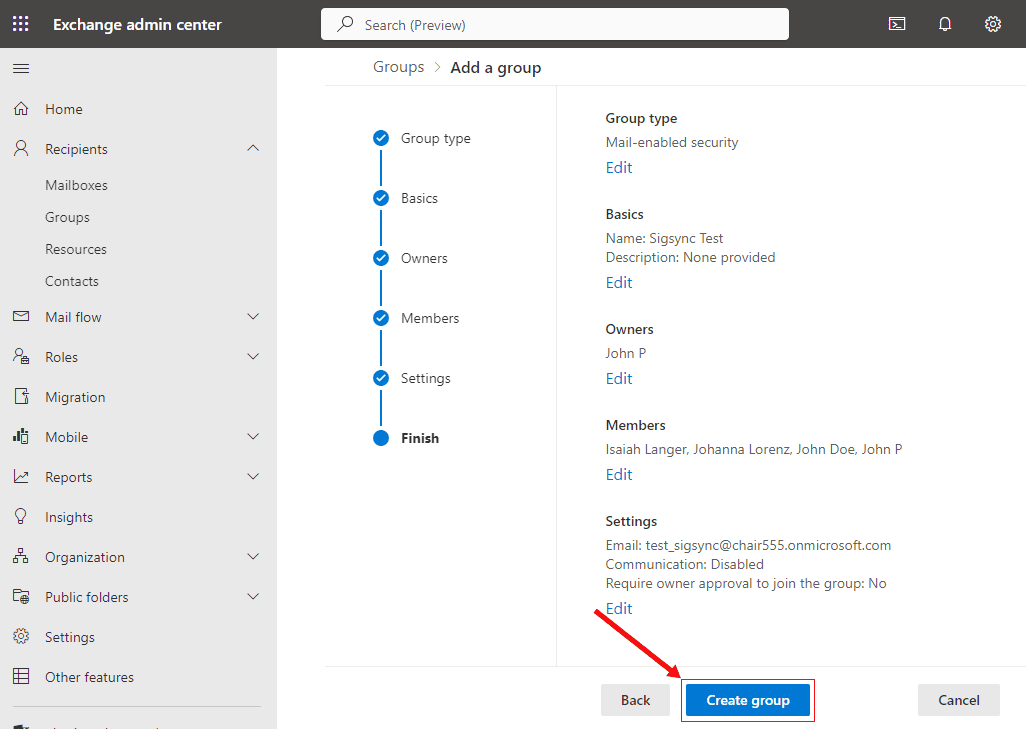Screen dimensions: 1026x729
Task: Click the Home icon in sidebar
Action: click(21, 109)
